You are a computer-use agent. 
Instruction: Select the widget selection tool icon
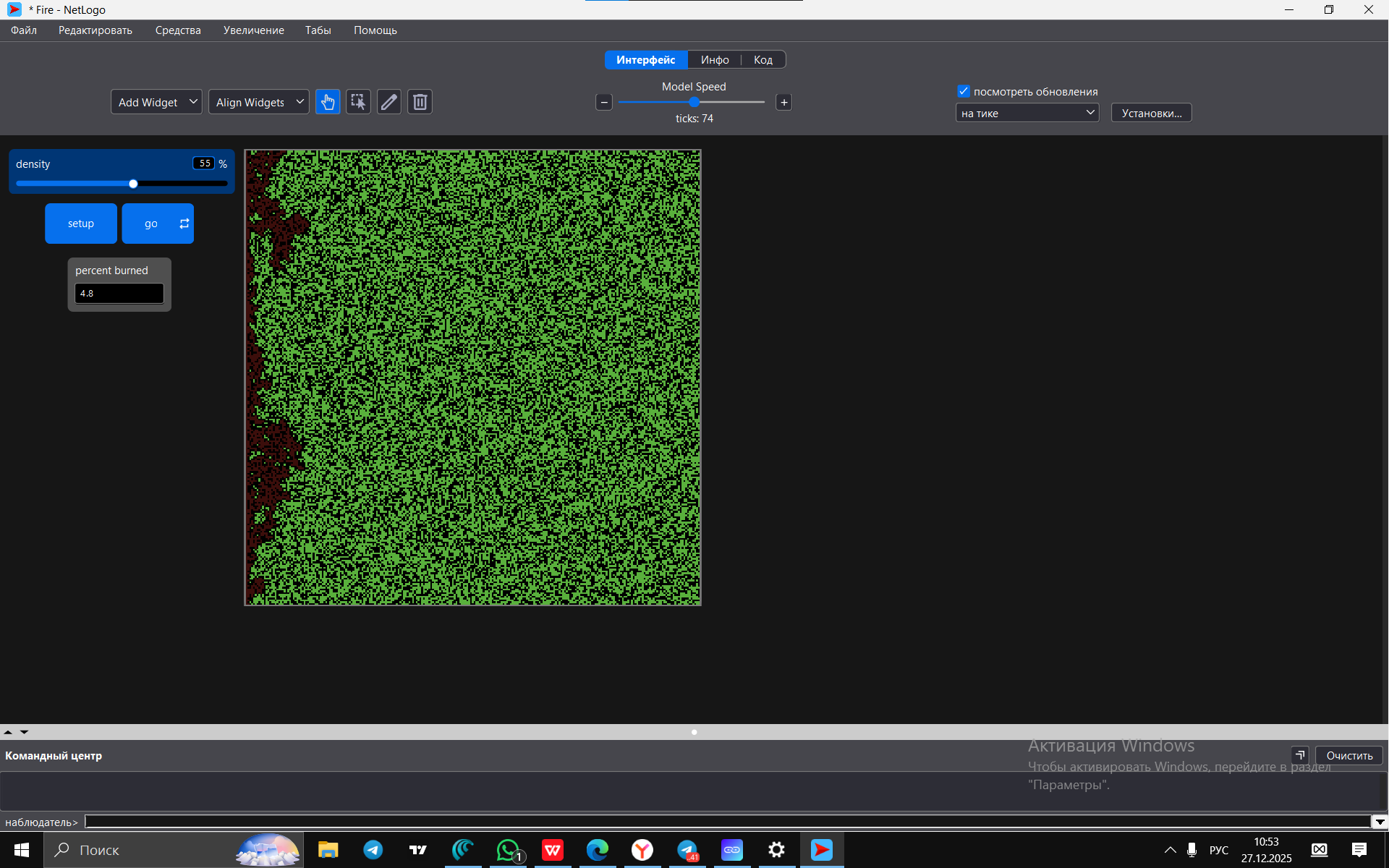(358, 102)
